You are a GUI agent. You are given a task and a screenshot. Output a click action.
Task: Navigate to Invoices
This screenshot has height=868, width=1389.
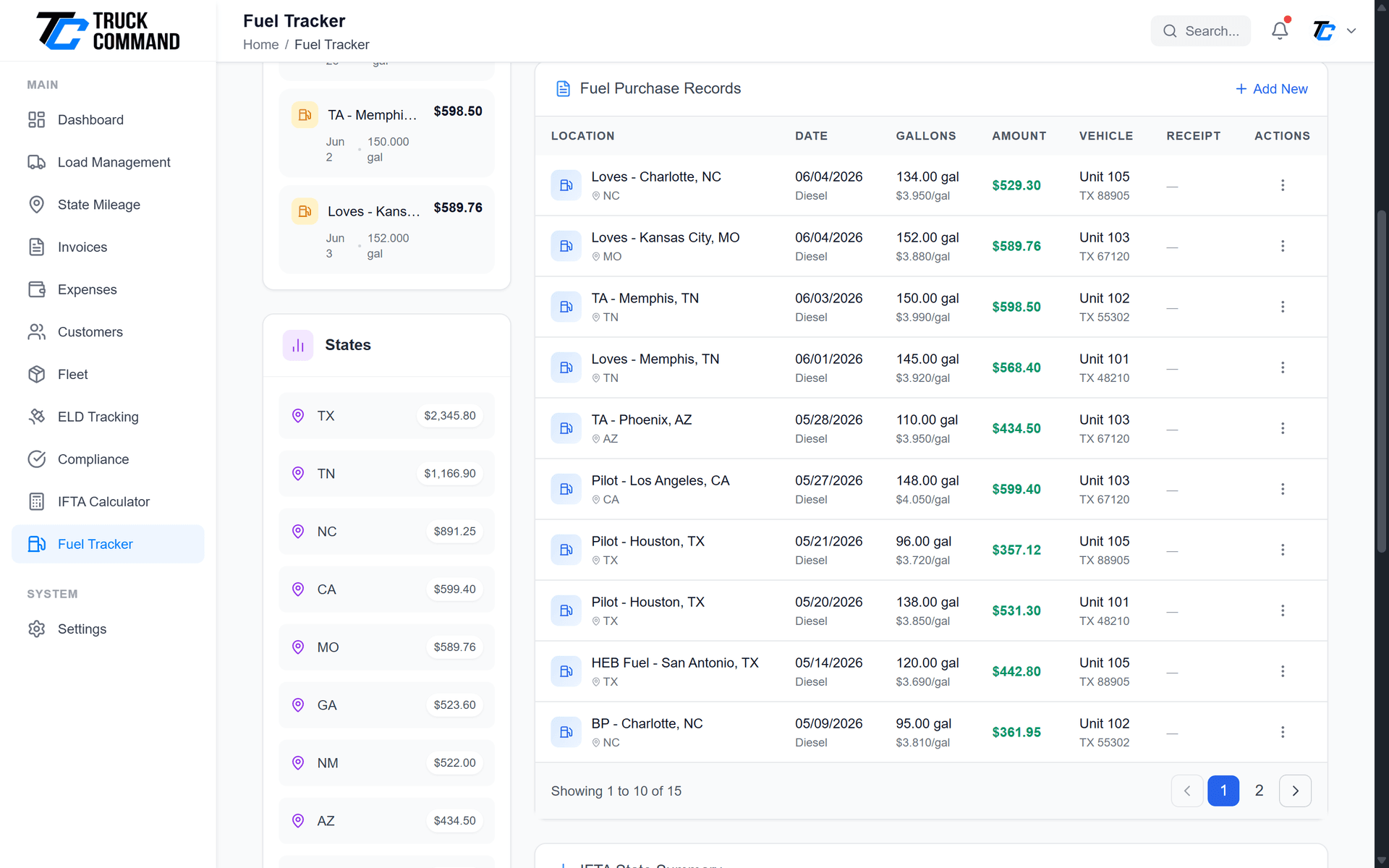click(108, 247)
